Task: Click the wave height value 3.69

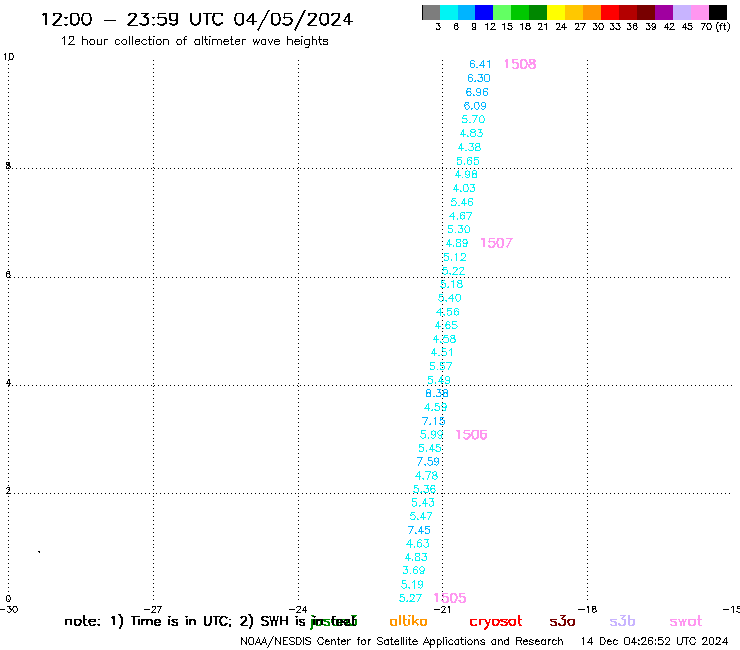Action: (x=414, y=571)
